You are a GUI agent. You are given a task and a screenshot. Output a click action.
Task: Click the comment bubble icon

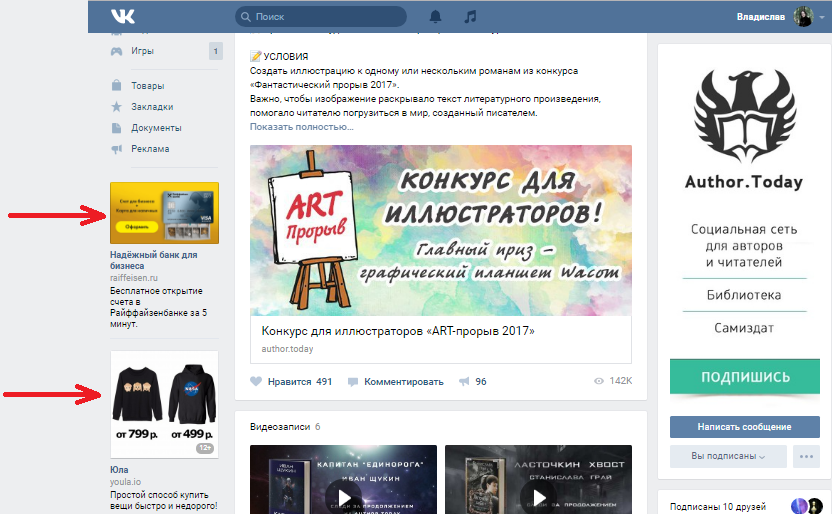click(x=352, y=382)
